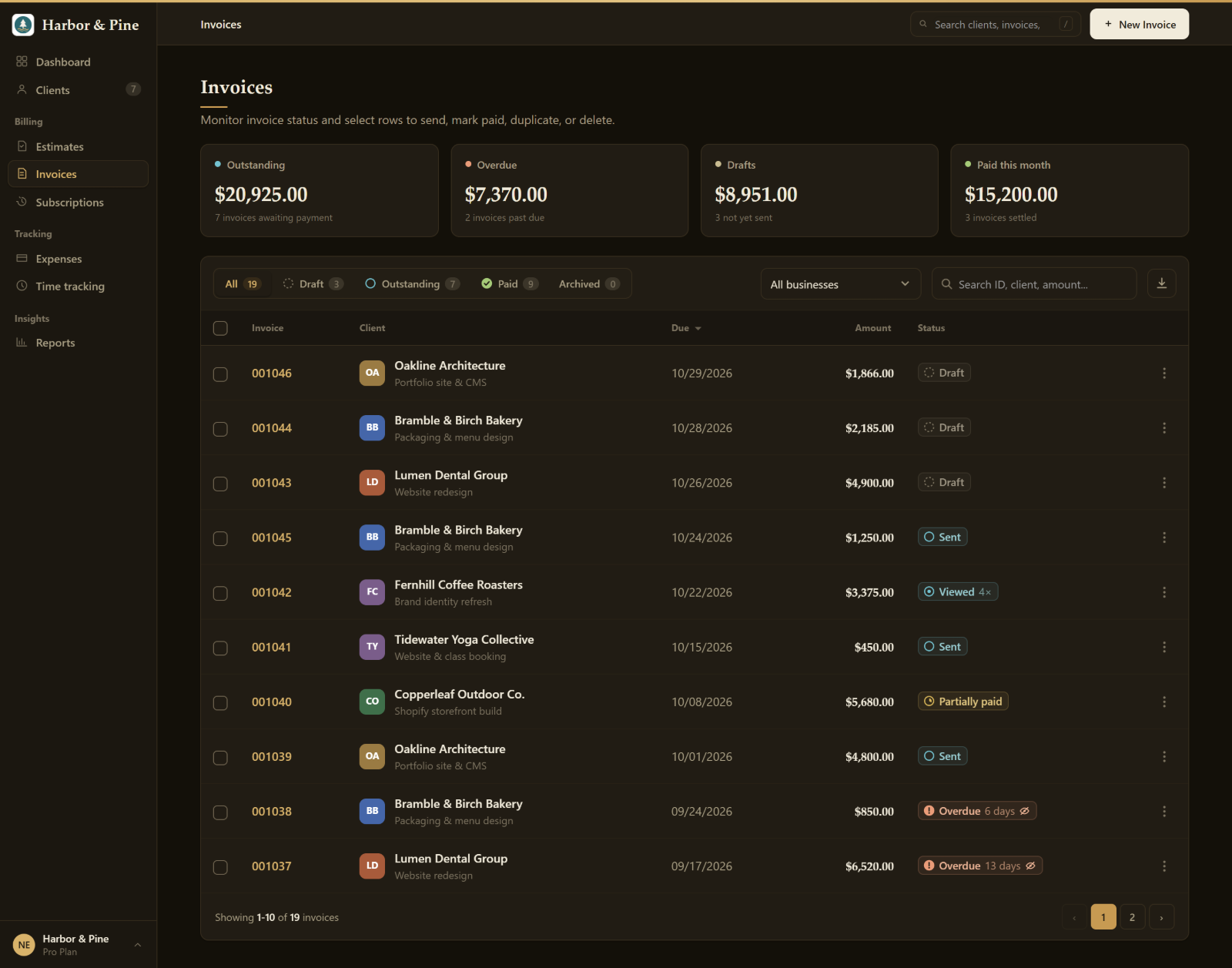Click the OA avatar on invoice 001046

coord(372,373)
